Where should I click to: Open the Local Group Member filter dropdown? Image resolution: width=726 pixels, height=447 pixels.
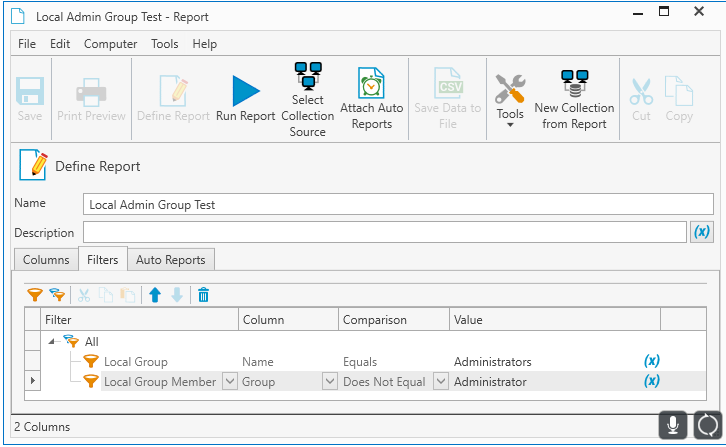click(x=229, y=382)
